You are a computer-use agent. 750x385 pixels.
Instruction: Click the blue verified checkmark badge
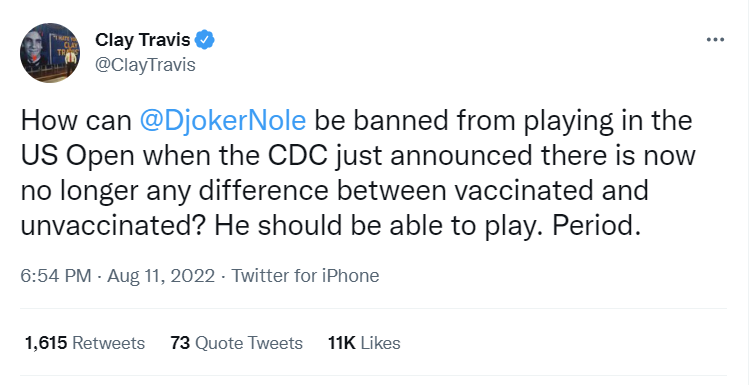pos(205,40)
